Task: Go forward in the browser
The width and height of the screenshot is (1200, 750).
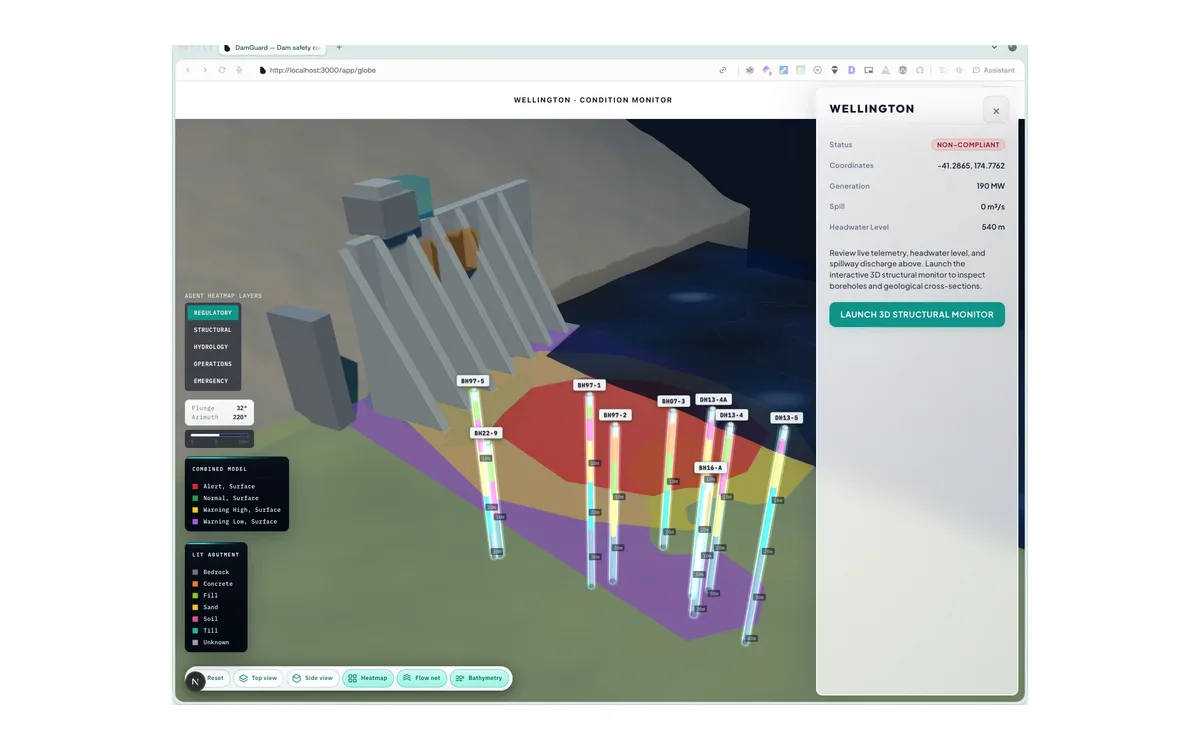Action: [205, 70]
